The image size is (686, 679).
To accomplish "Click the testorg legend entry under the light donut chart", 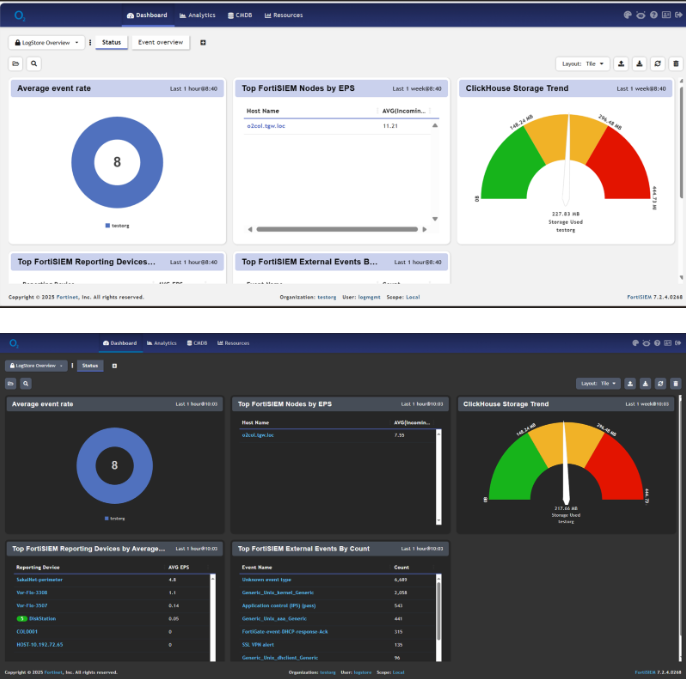I will click(117, 226).
